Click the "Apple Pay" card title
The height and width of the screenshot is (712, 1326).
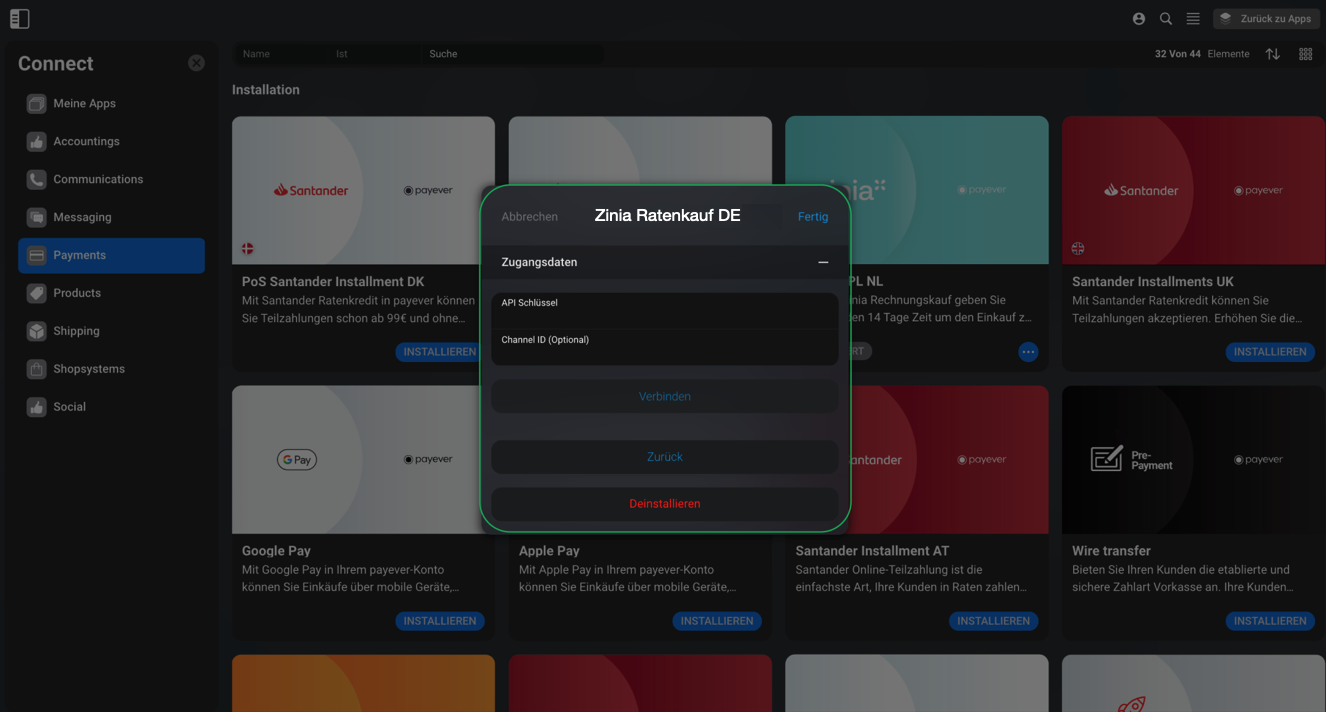pyautogui.click(x=549, y=551)
